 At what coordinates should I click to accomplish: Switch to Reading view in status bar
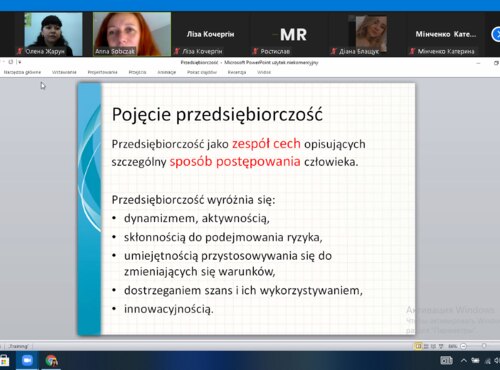(x=433, y=346)
